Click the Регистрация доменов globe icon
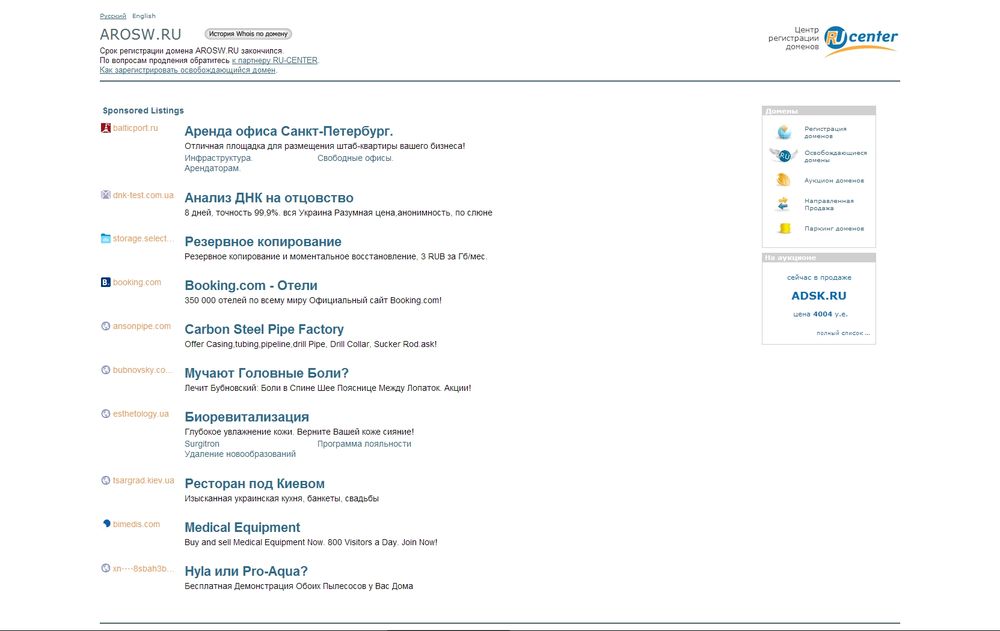 click(784, 132)
